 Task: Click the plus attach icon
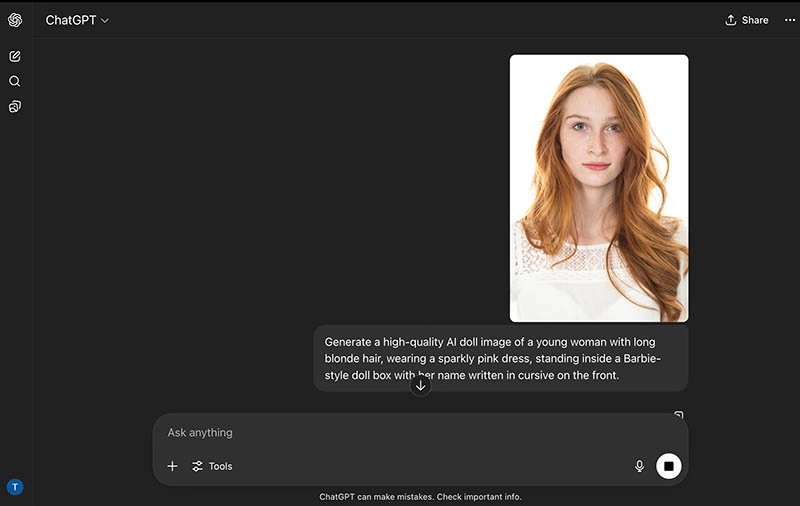tap(172, 466)
